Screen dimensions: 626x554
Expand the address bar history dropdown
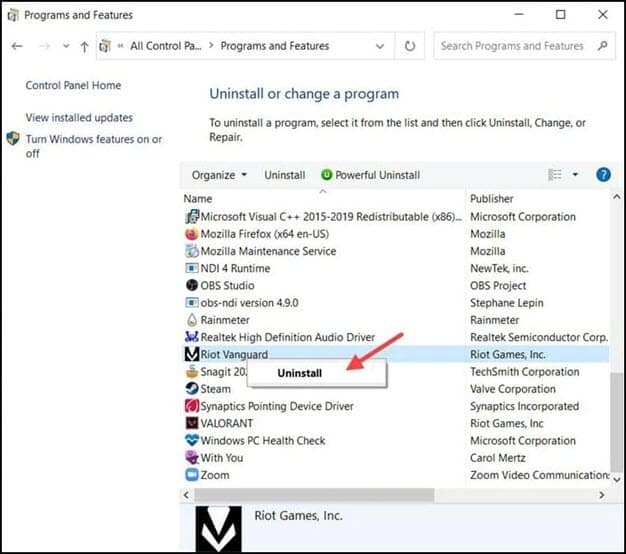click(x=379, y=46)
